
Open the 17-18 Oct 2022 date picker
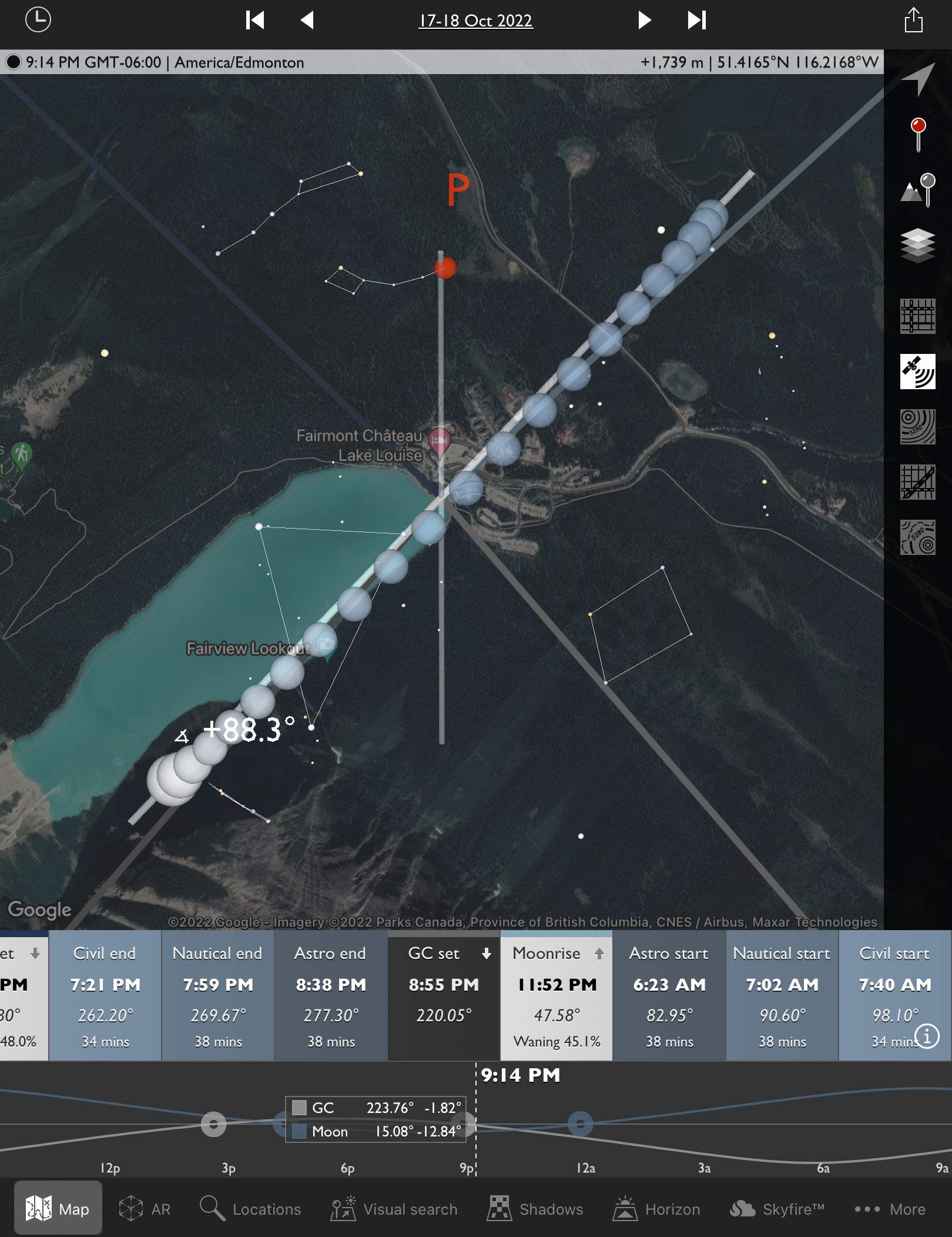pos(475,21)
